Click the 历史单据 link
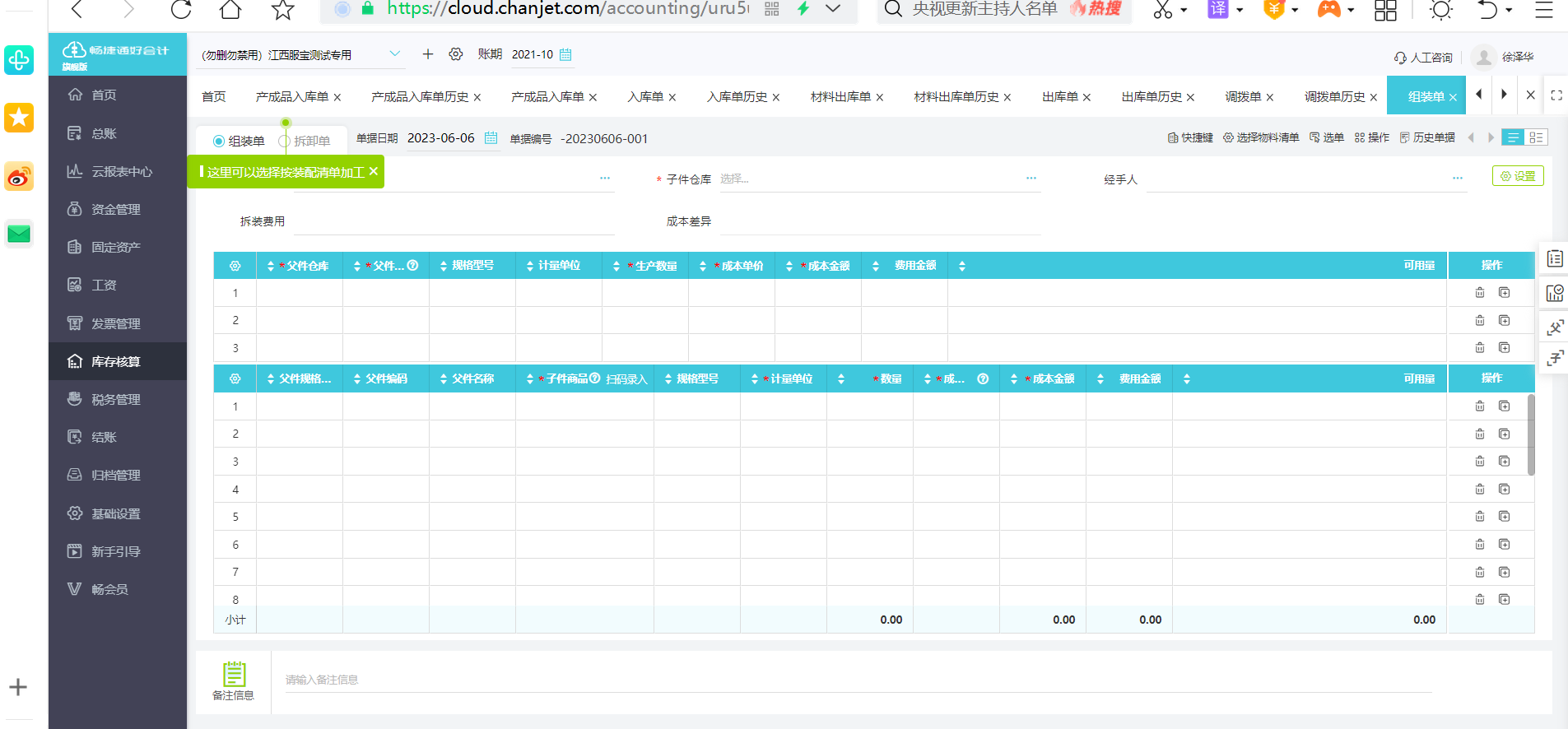 [x=1427, y=138]
